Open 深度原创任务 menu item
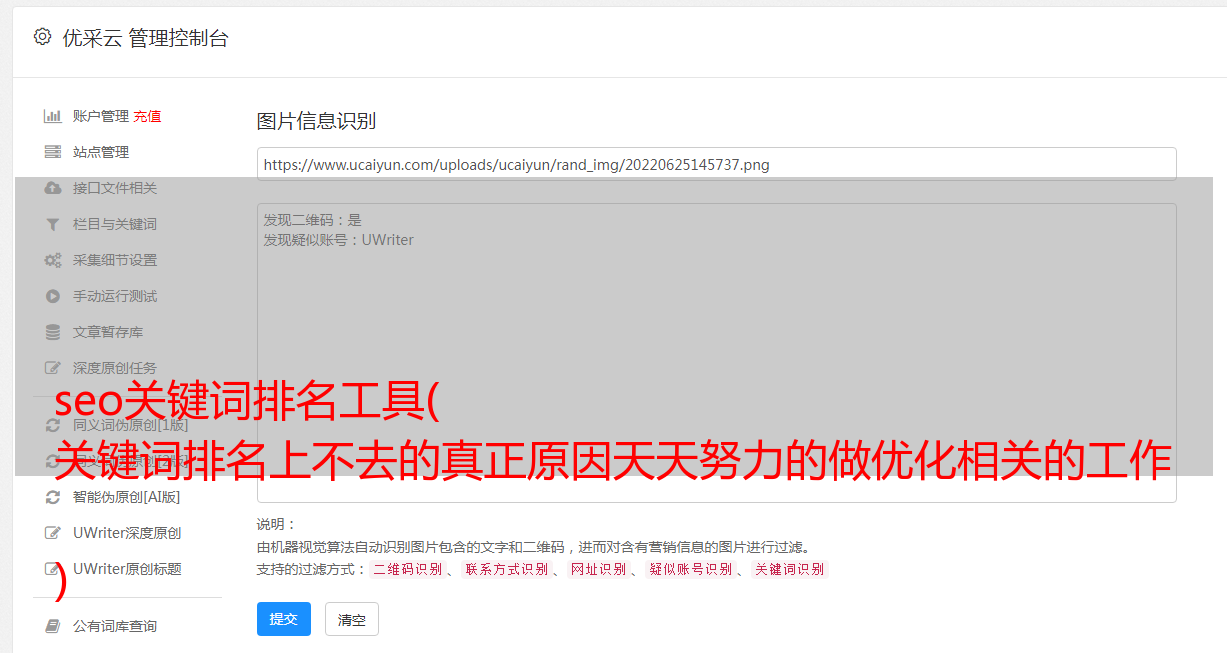Screen dimensions: 1227x653 [115, 368]
